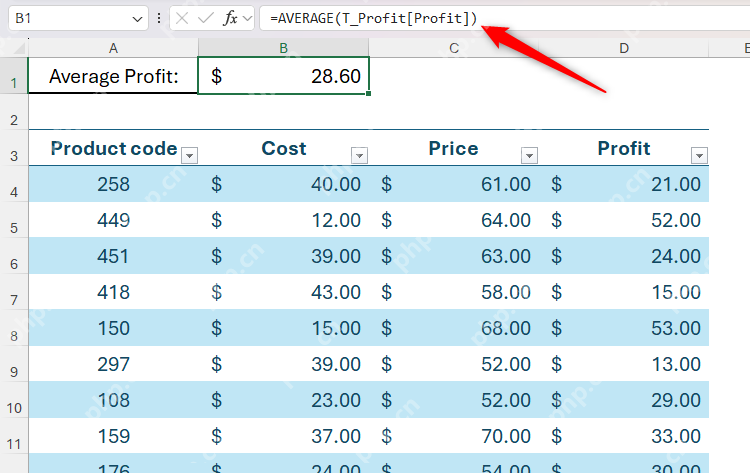The image size is (750, 473).
Task: Open Profit column filter dropdown
Action: (699, 155)
